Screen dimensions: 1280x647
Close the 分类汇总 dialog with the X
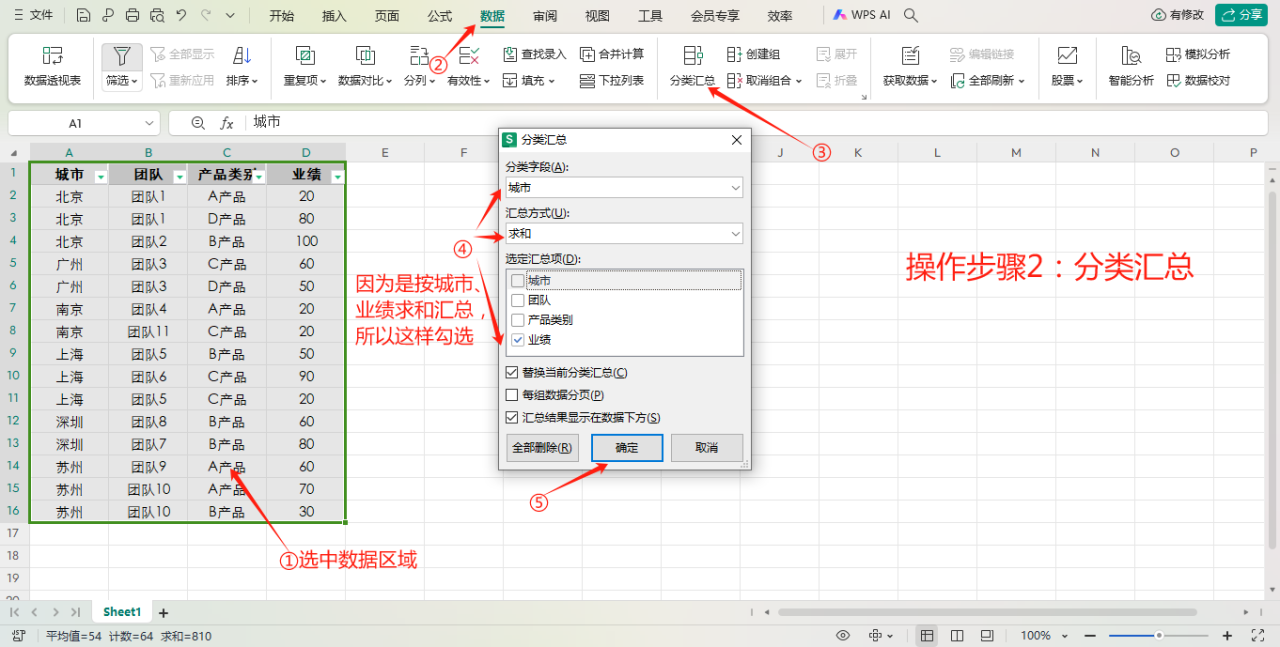(737, 140)
